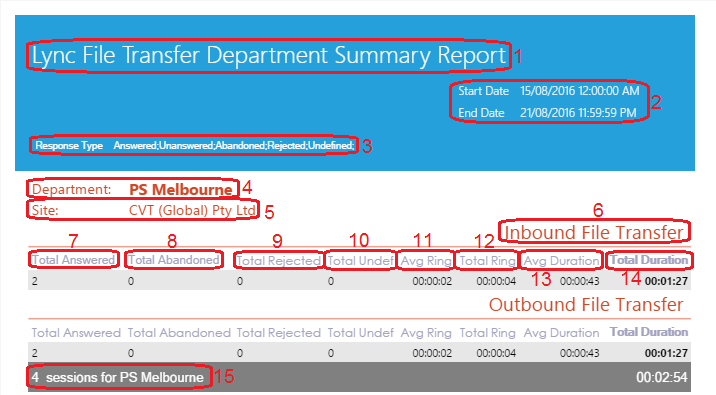
Task: Click the 15/08/2016 12:00:00 AM start value
Action: coord(579,91)
